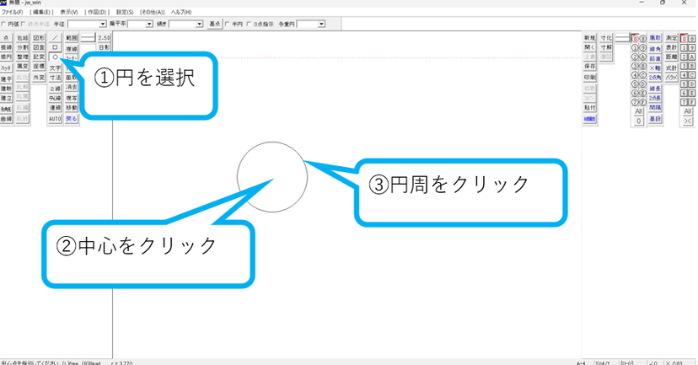
Task: Open the 日影 shadow diagram tool
Action: [104, 48]
